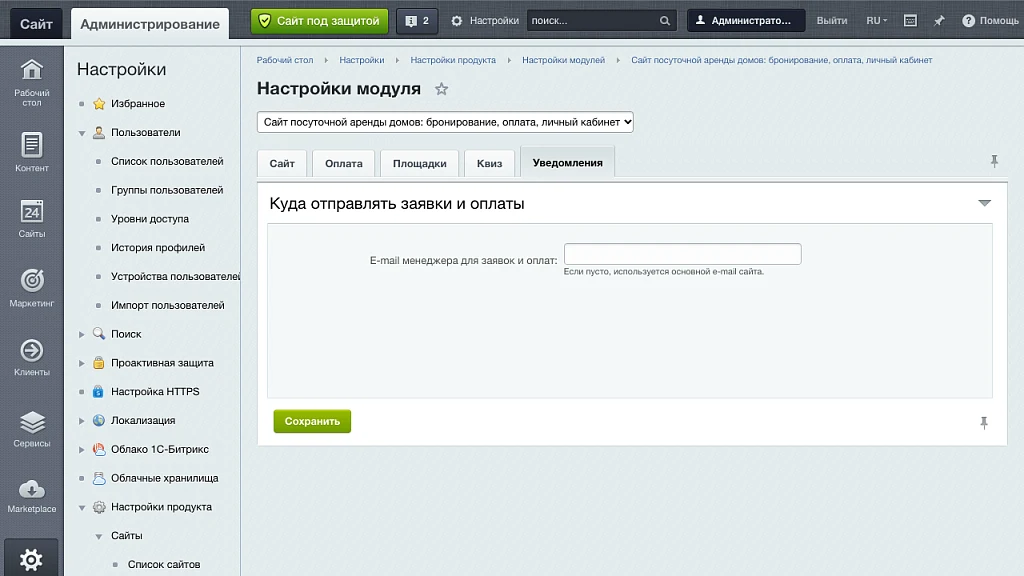This screenshot has width=1024, height=576.
Task: Add module settings page to favorites star
Action: click(x=441, y=89)
